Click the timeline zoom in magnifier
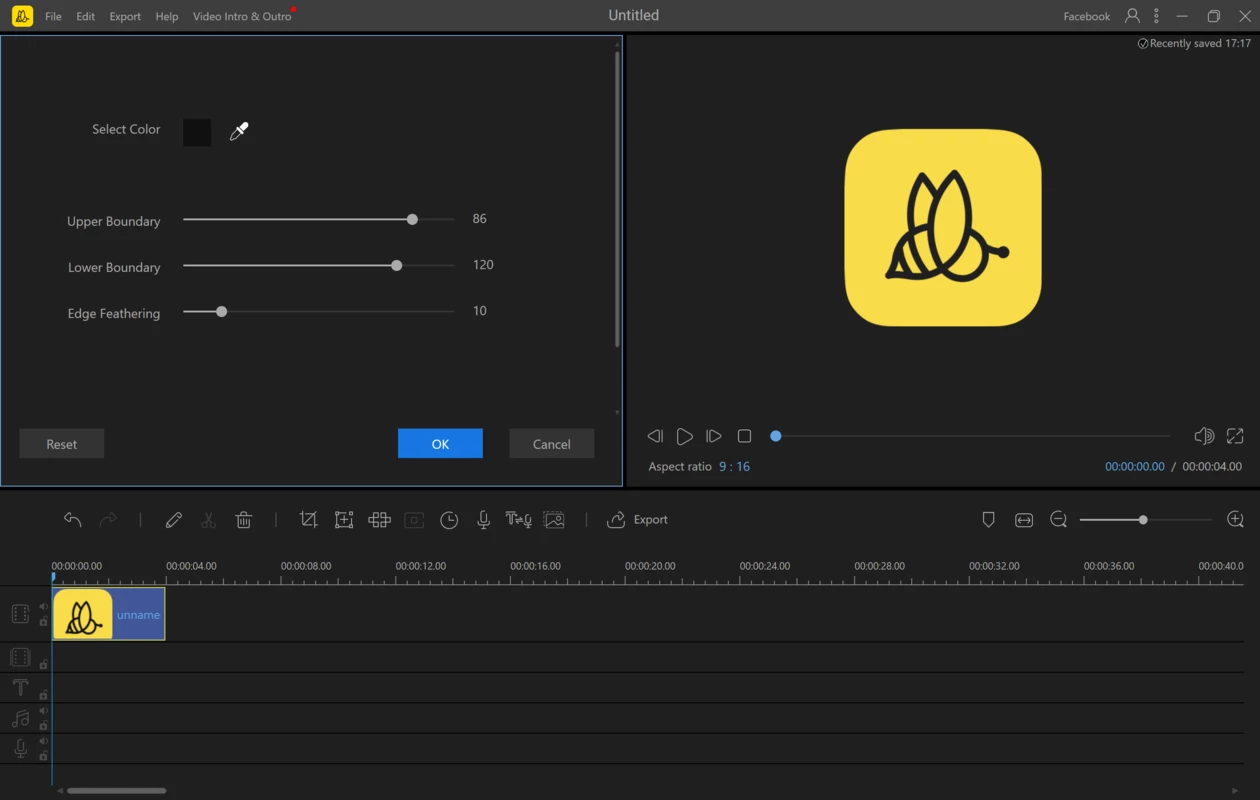This screenshot has height=800, width=1260. pos(1235,520)
